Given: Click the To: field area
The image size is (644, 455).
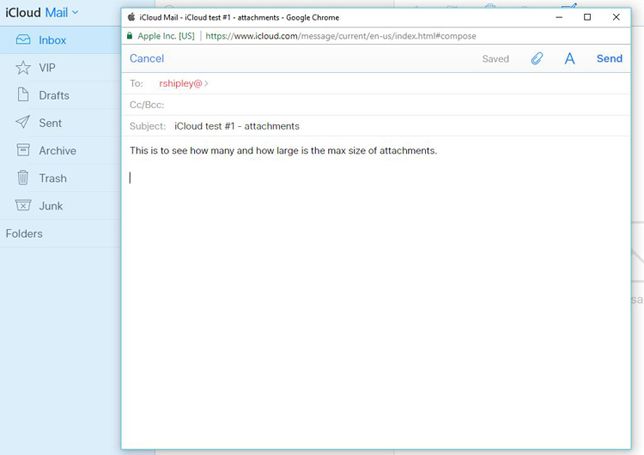Looking at the screenshot, I should click(376, 83).
